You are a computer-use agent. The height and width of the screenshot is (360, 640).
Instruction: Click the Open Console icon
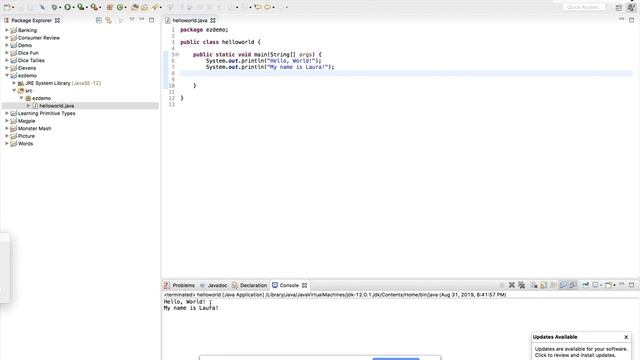(608, 285)
